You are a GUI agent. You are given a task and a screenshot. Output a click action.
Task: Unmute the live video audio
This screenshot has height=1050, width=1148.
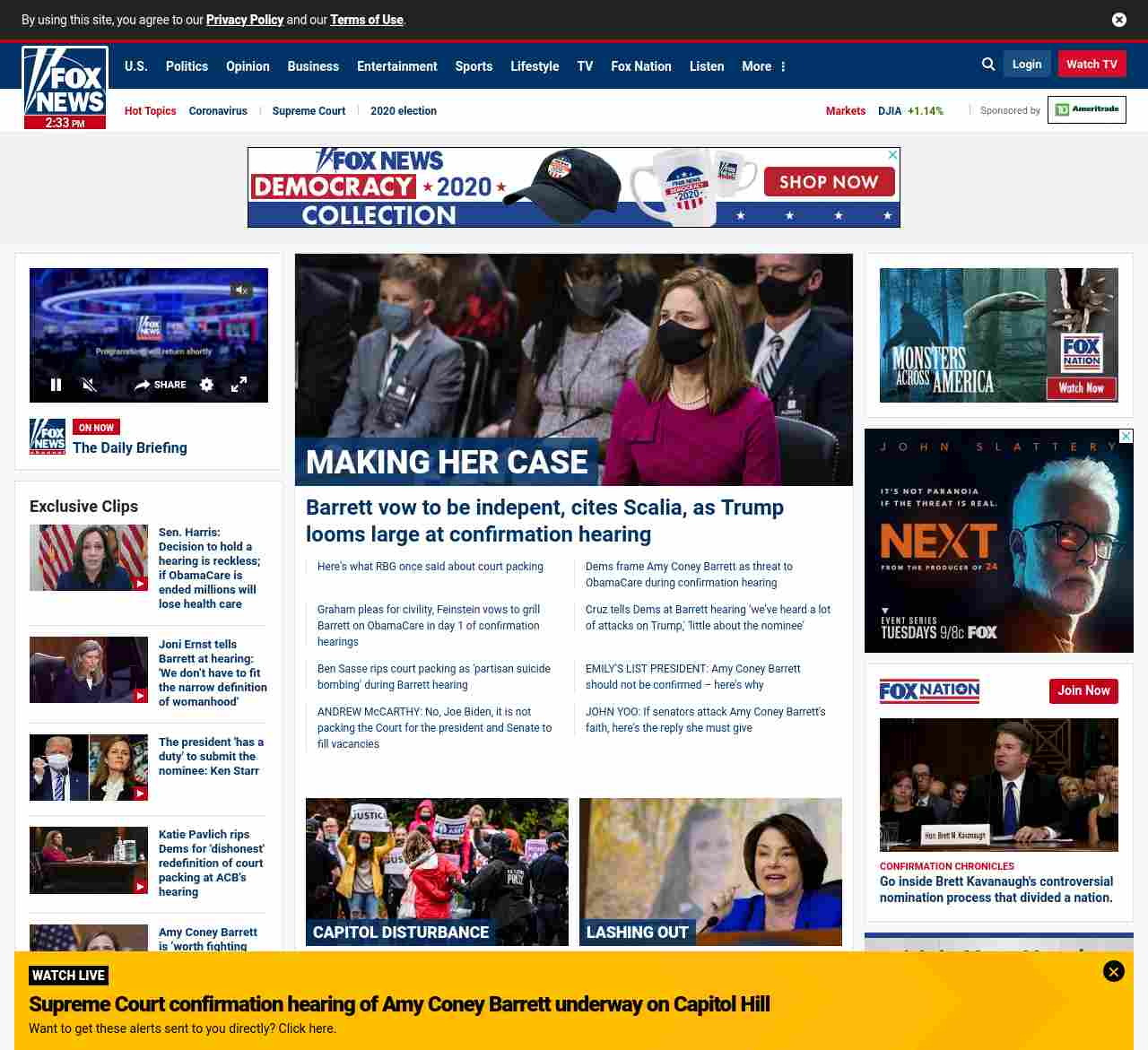click(89, 385)
